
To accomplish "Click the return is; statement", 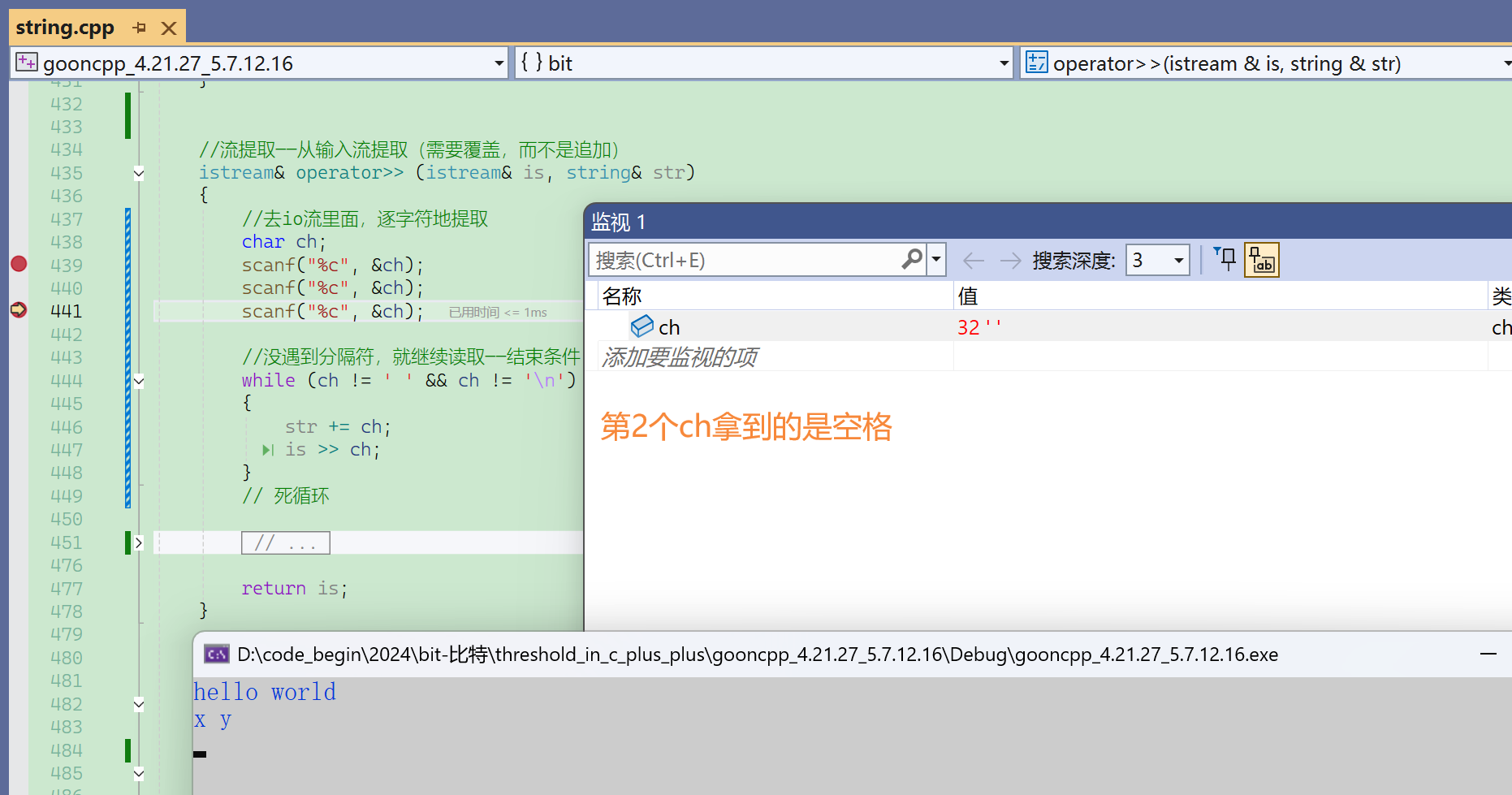I will [x=295, y=589].
